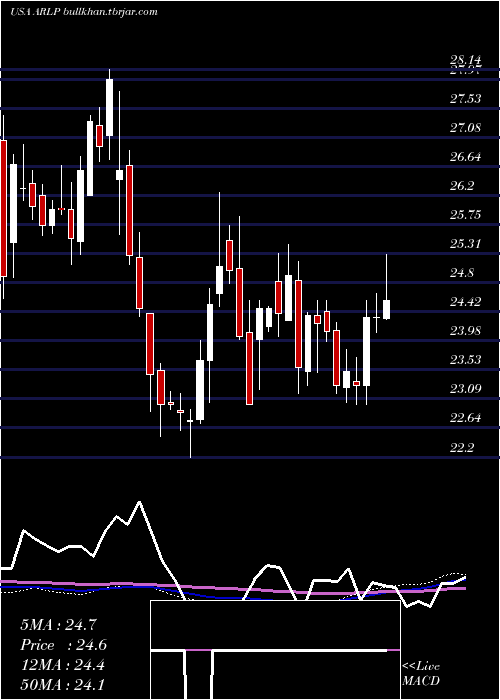The image size is (500, 700).
Task: Click the '12MA : 24.4' readout
Action: coord(62,665)
